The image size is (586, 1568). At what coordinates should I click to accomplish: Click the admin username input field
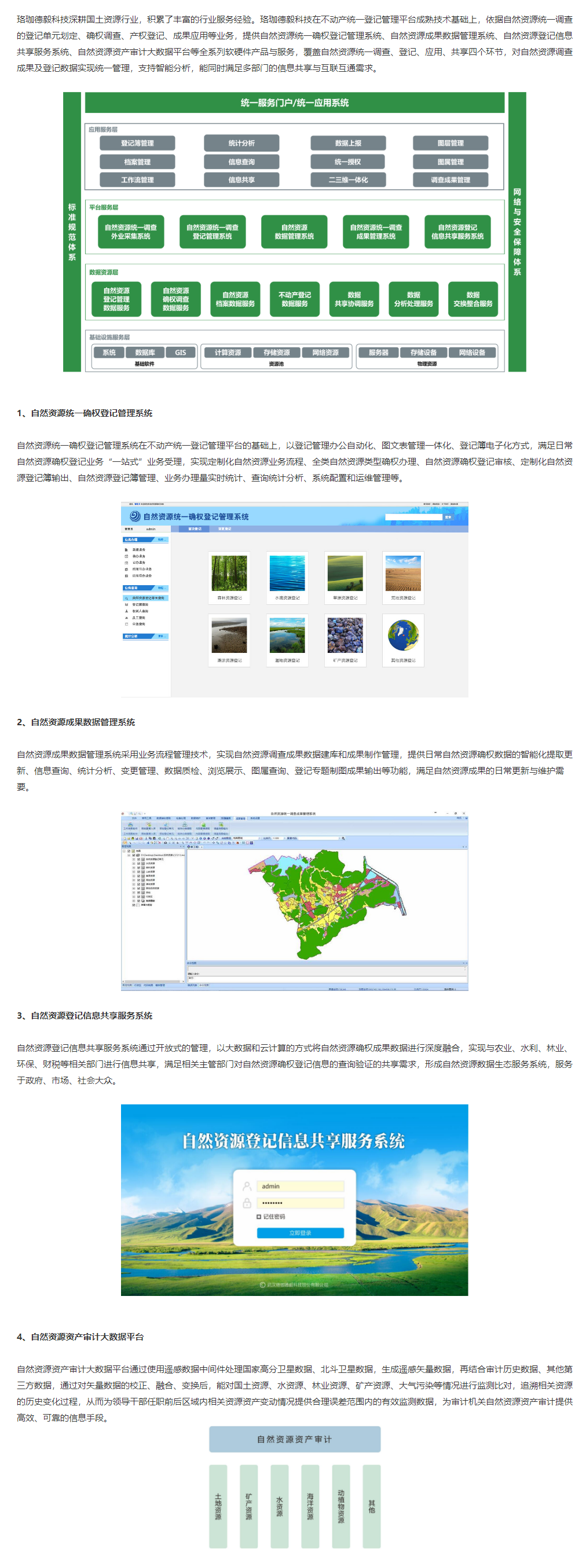tap(301, 1187)
